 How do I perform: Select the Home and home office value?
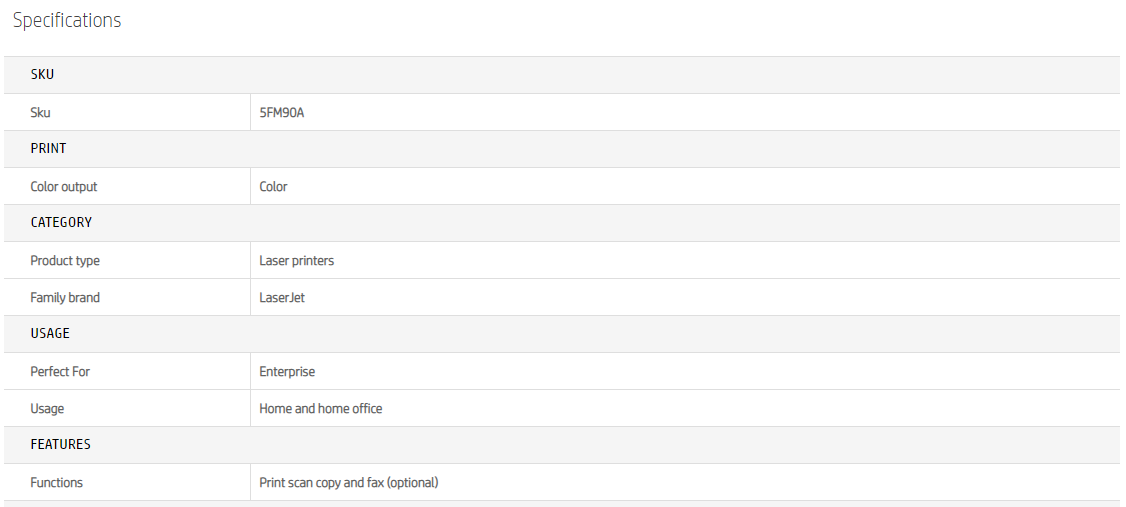(x=320, y=409)
